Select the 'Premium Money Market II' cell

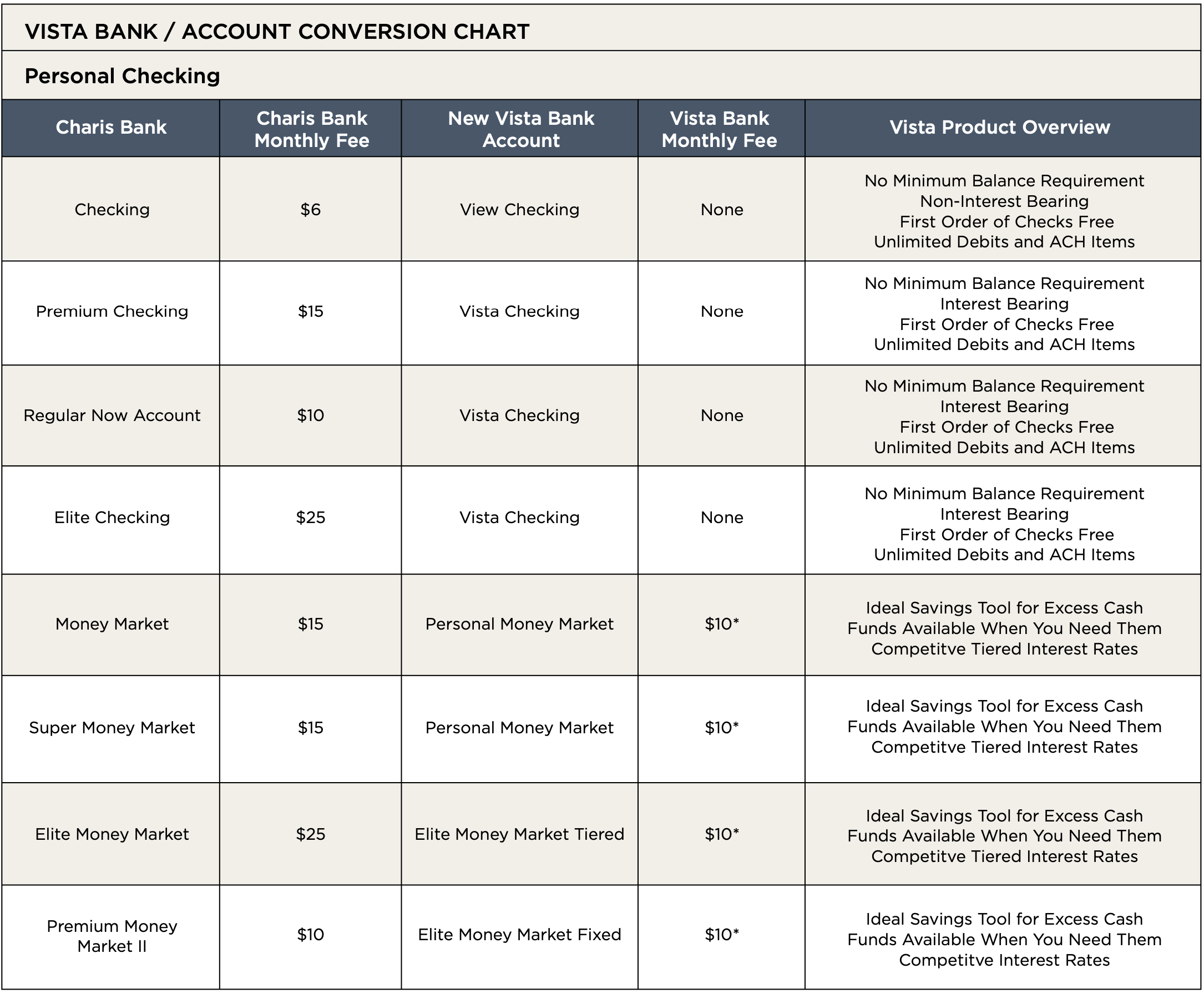pyautogui.click(x=112, y=936)
